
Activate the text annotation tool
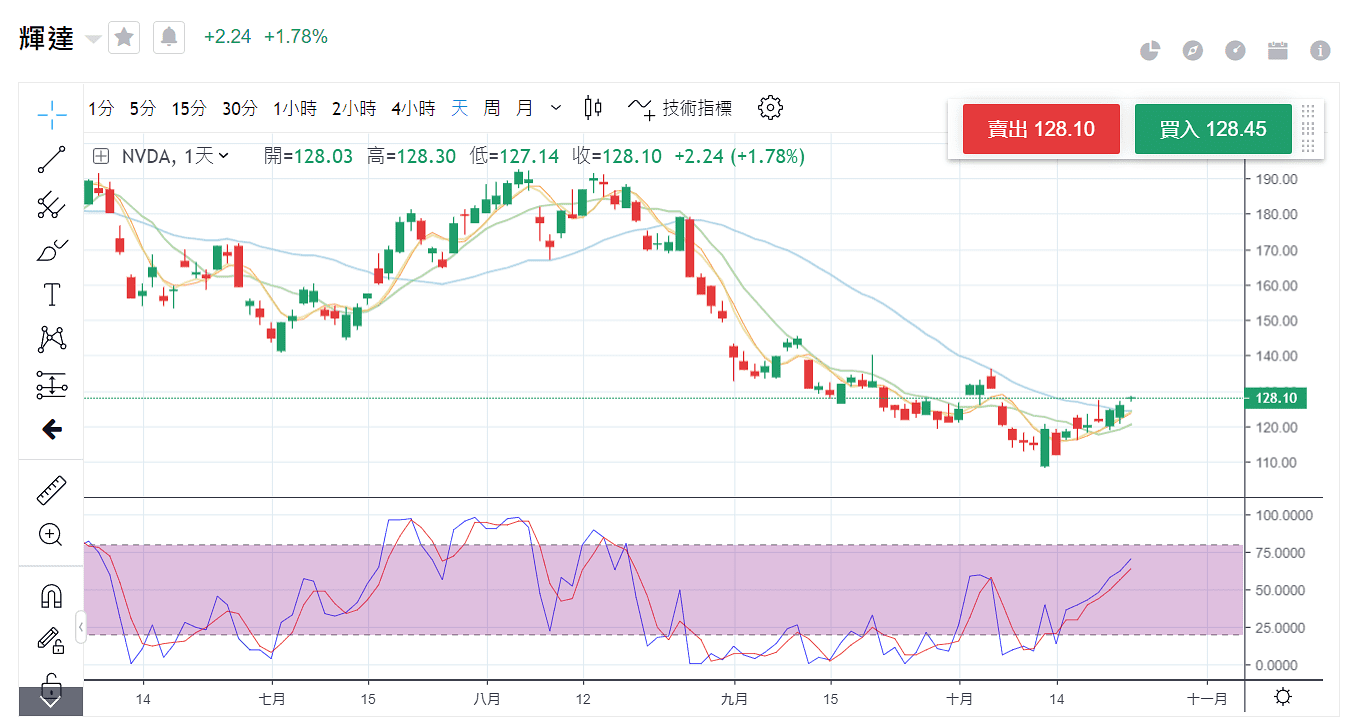click(51, 294)
